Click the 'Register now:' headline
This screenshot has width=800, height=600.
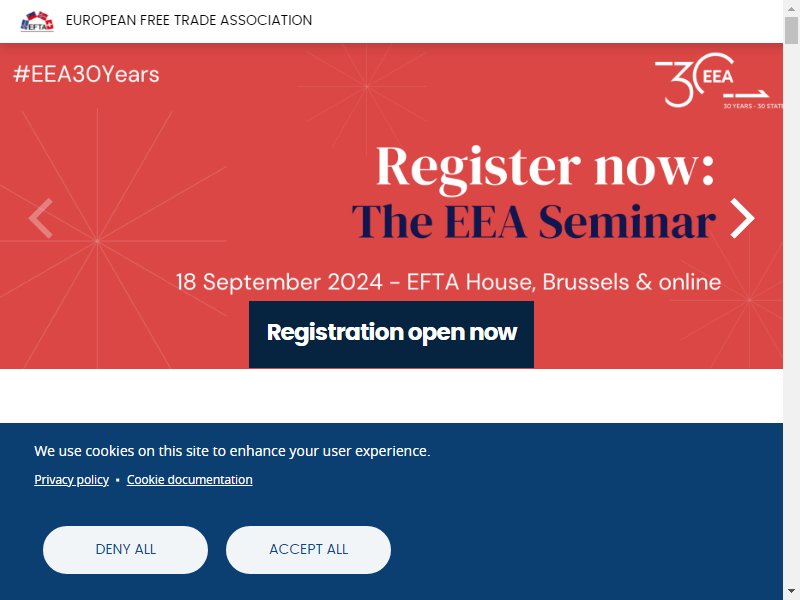[x=545, y=168]
